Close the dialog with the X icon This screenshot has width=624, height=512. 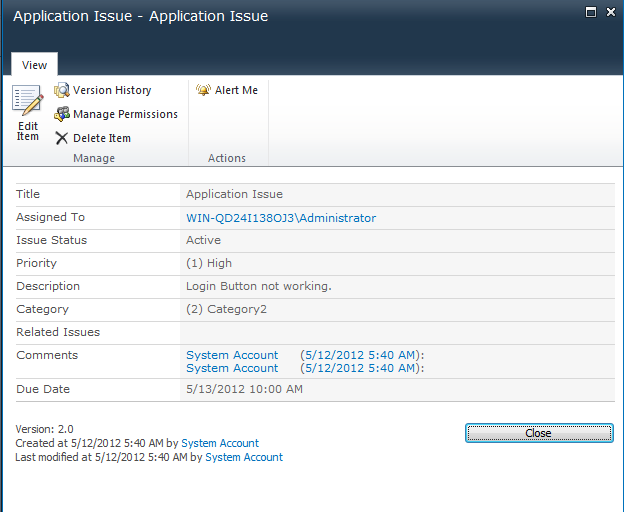[611, 12]
